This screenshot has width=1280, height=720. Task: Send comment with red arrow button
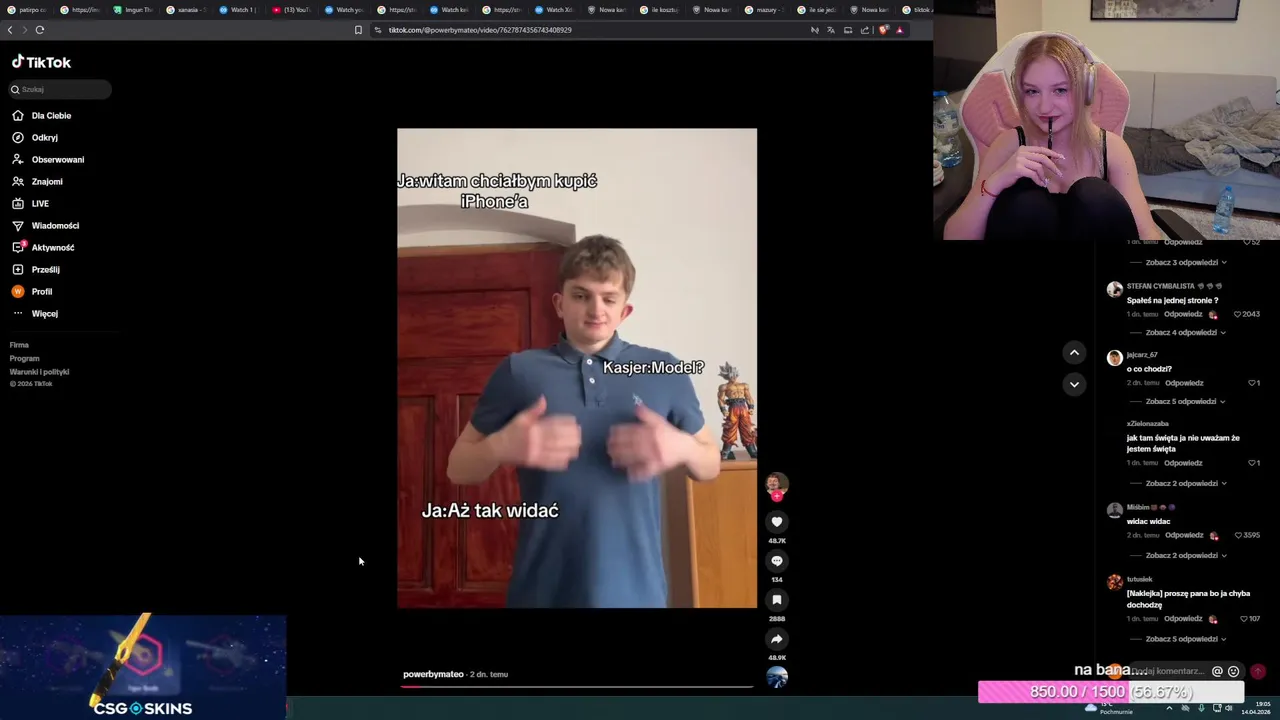(1258, 672)
